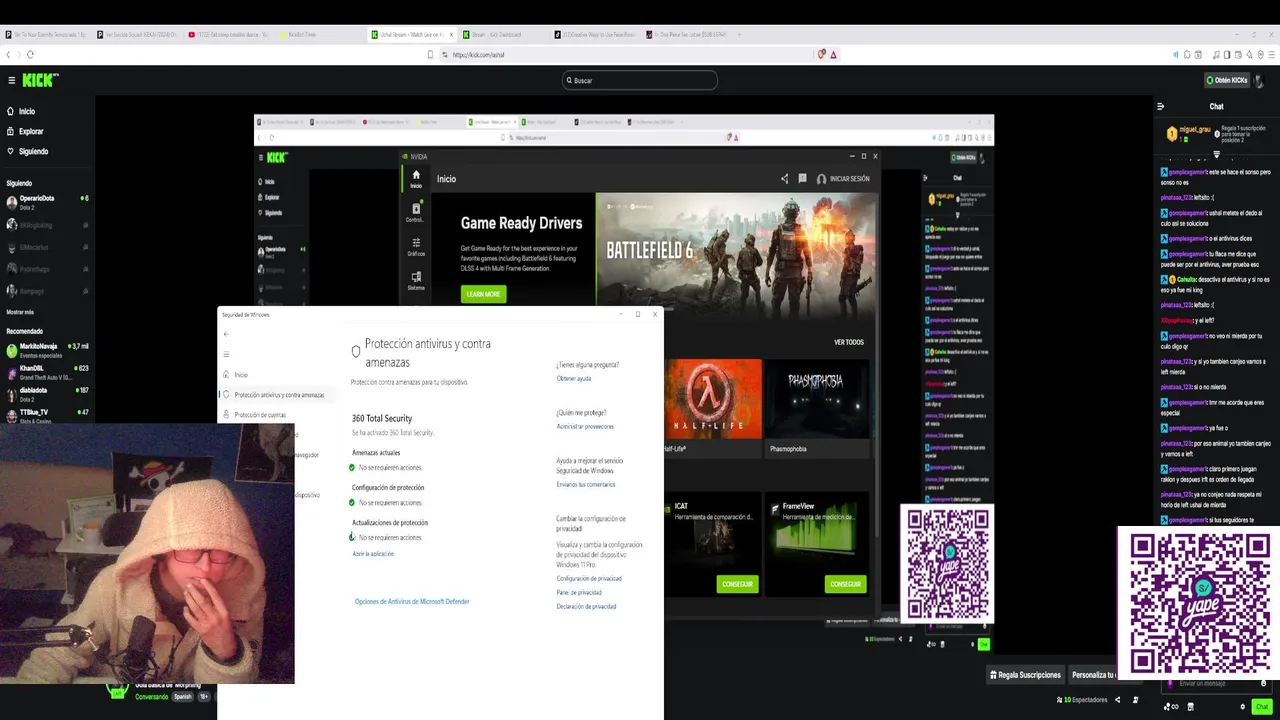Click the browser back arrow
The image size is (1280, 720).
point(9,54)
